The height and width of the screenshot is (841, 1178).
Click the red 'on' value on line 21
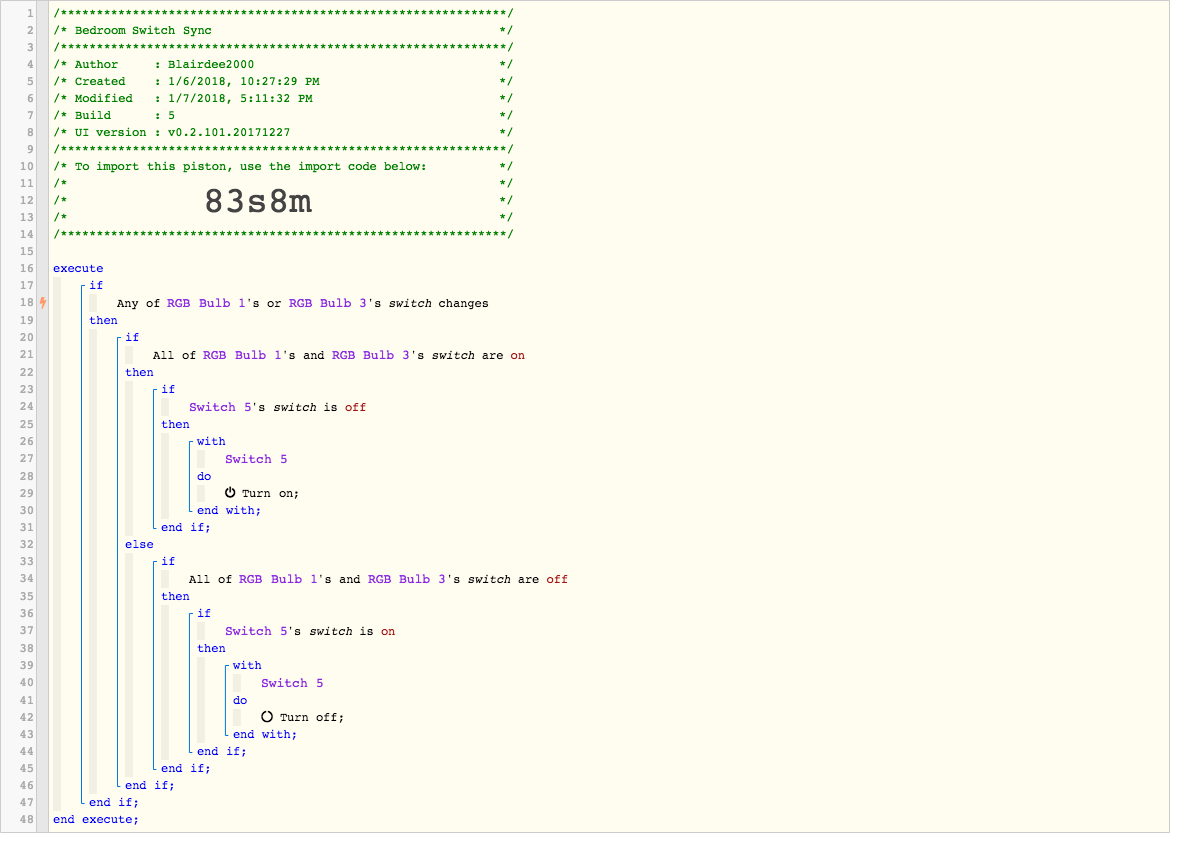[518, 355]
